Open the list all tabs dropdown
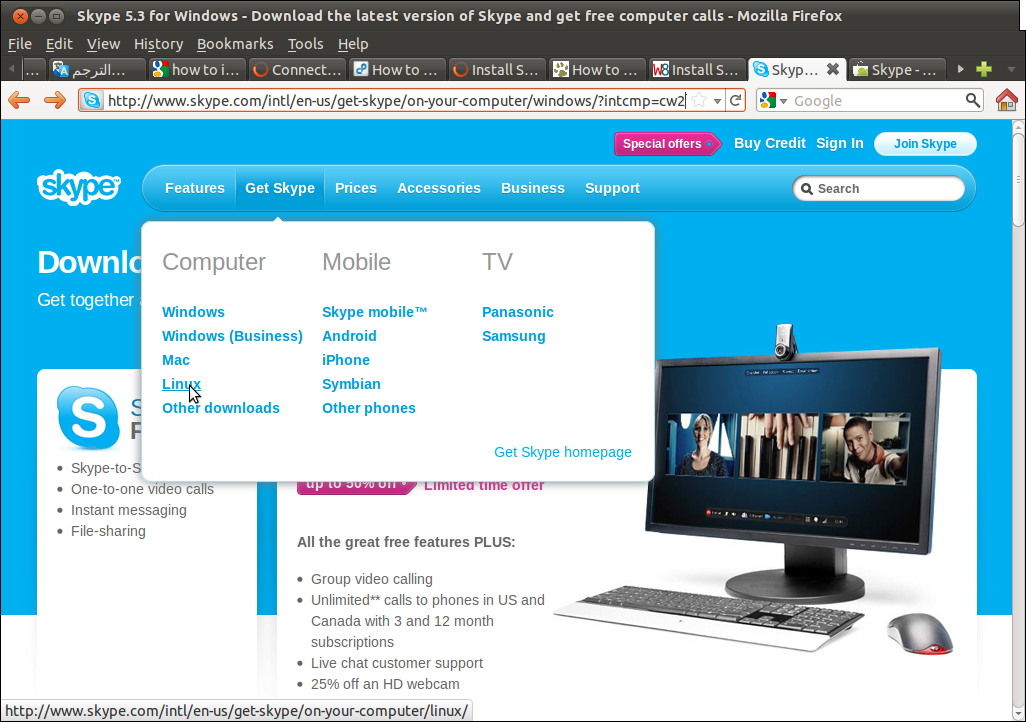The height and width of the screenshot is (722, 1026). click(1011, 69)
